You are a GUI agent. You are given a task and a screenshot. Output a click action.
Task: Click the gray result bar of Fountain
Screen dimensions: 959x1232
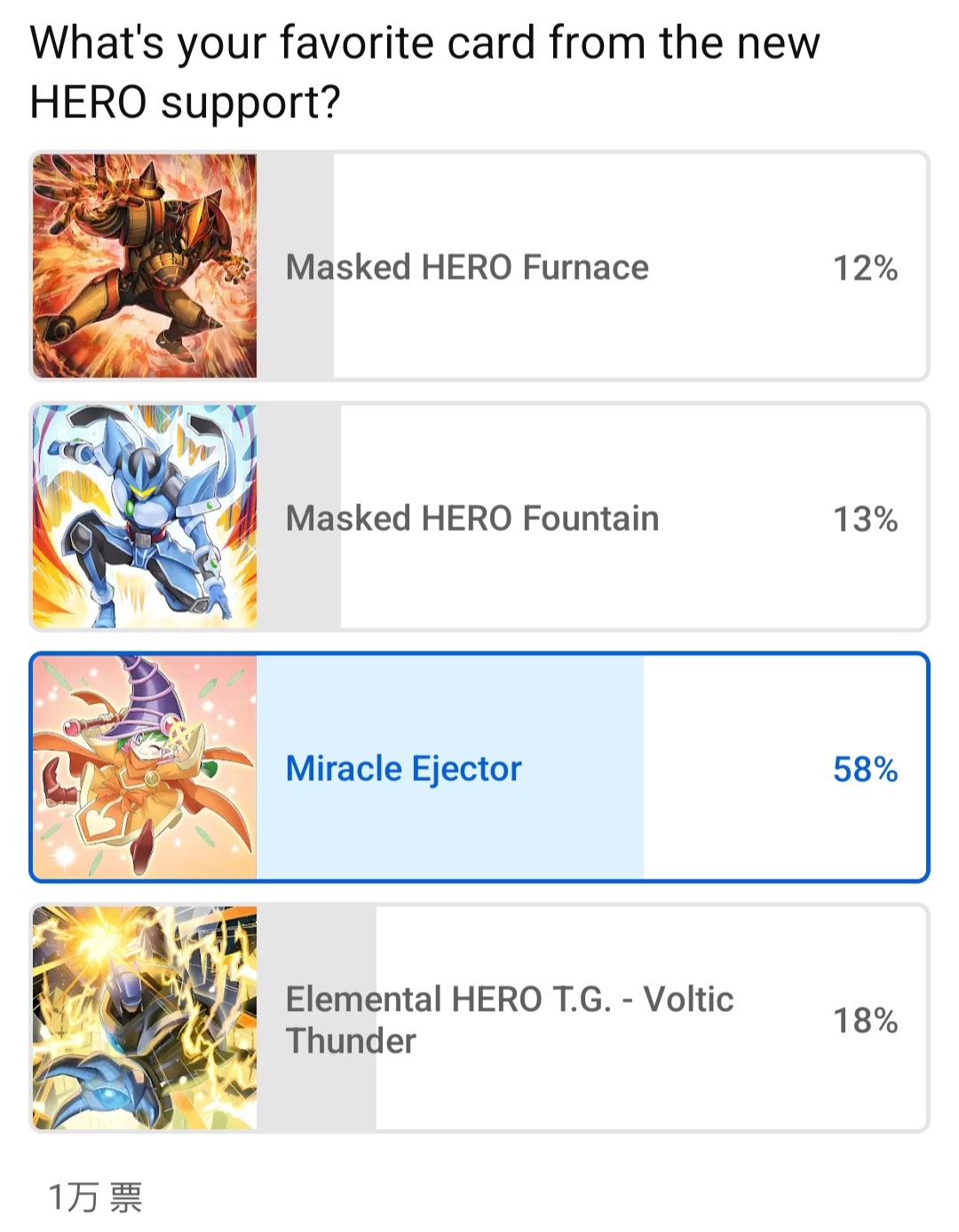[299, 586]
